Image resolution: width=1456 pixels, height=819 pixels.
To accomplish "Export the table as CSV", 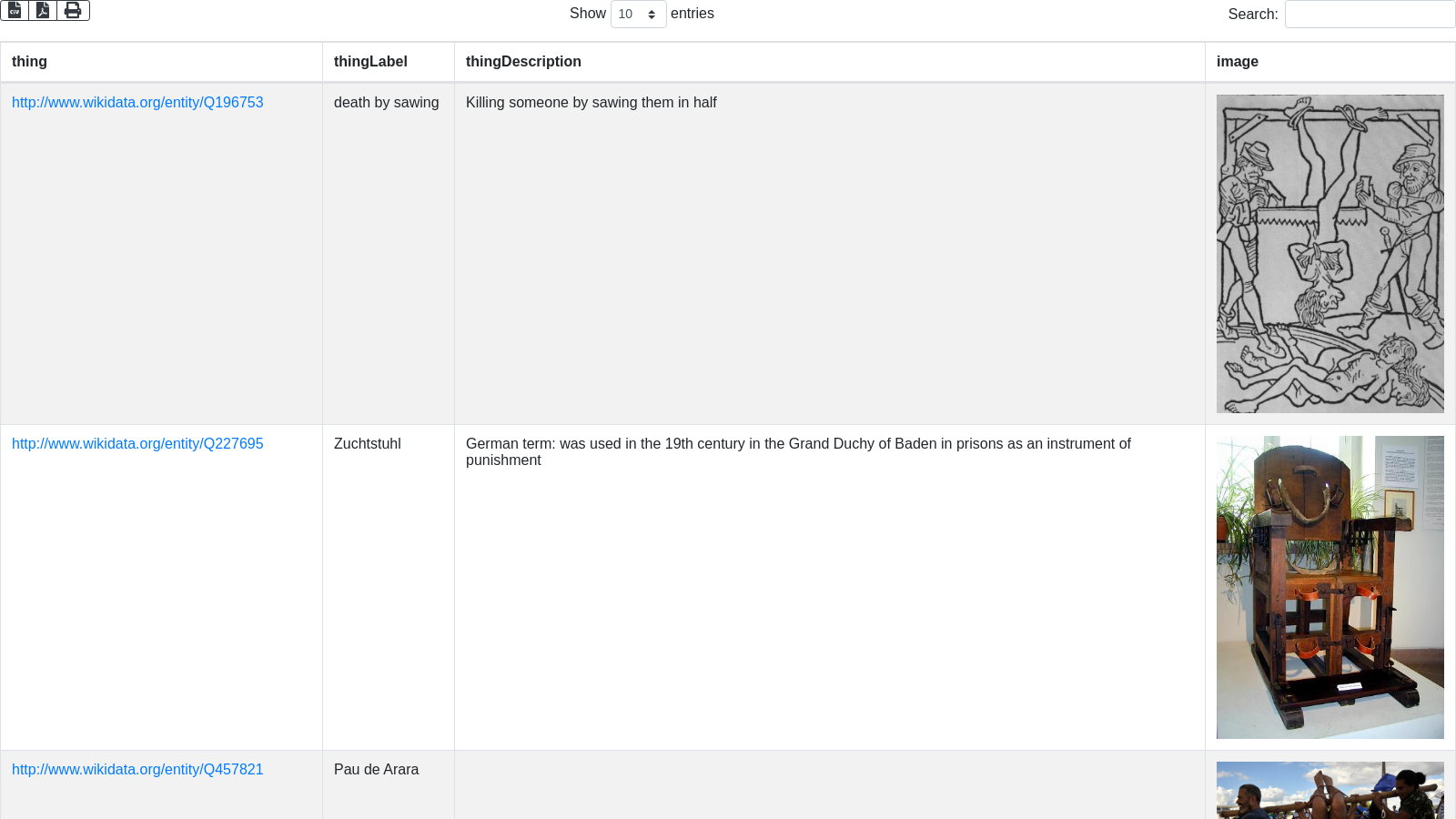I will pos(15,10).
